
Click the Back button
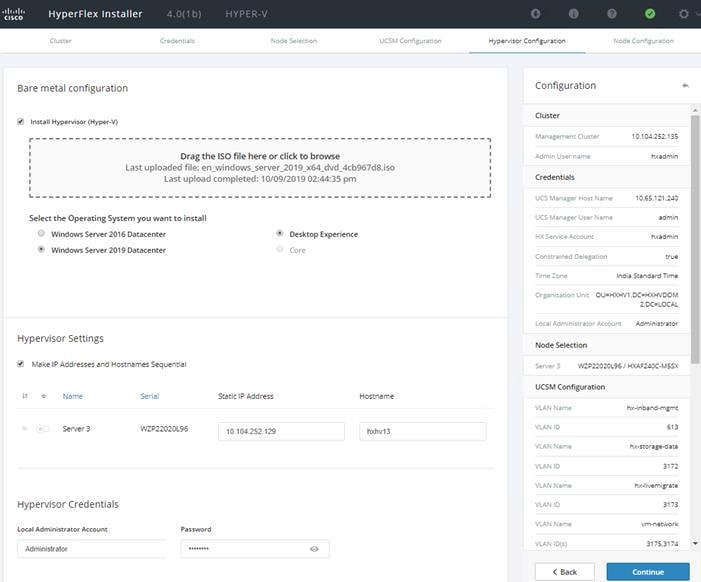(x=565, y=572)
